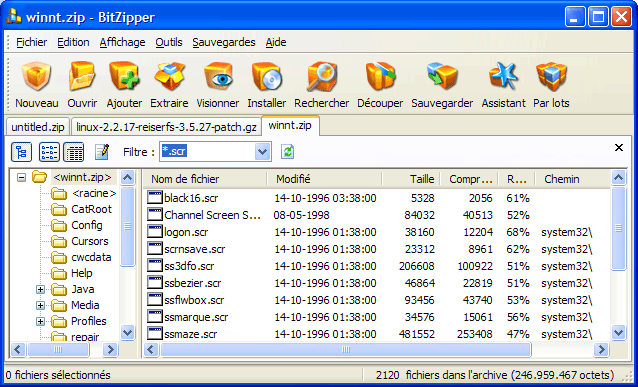Image resolution: width=638 pixels, height=387 pixels.
Task: Click the Installer disc icon
Action: tap(267, 76)
